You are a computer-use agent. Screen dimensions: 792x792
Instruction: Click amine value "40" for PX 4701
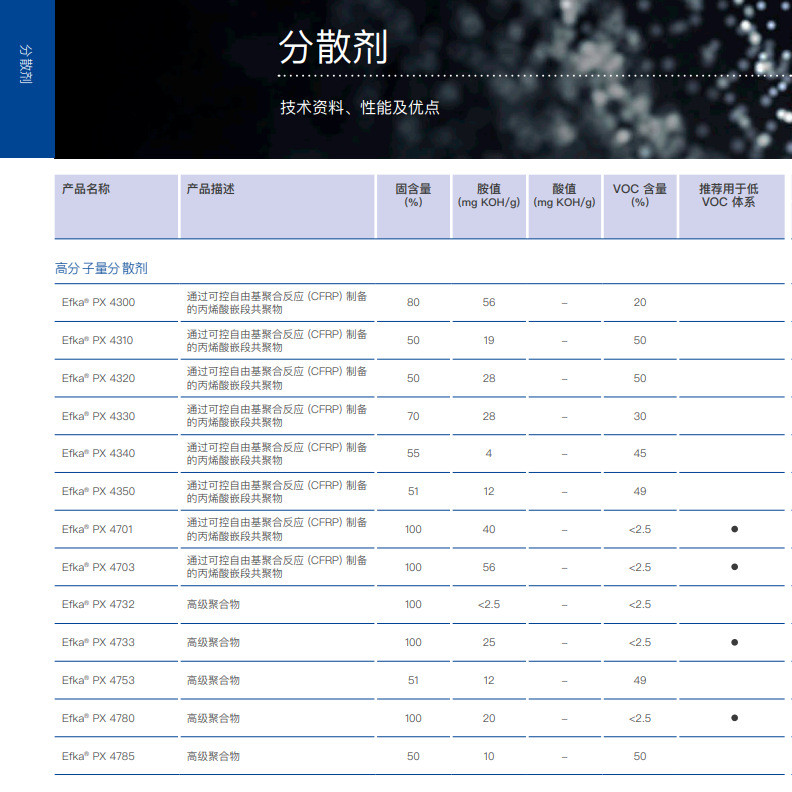click(x=488, y=529)
